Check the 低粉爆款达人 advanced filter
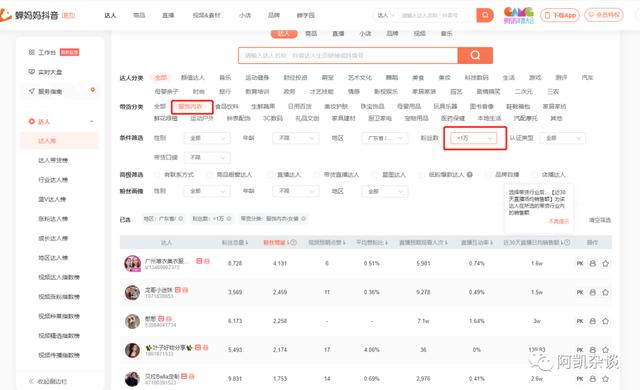The image size is (640, 390). point(421,175)
